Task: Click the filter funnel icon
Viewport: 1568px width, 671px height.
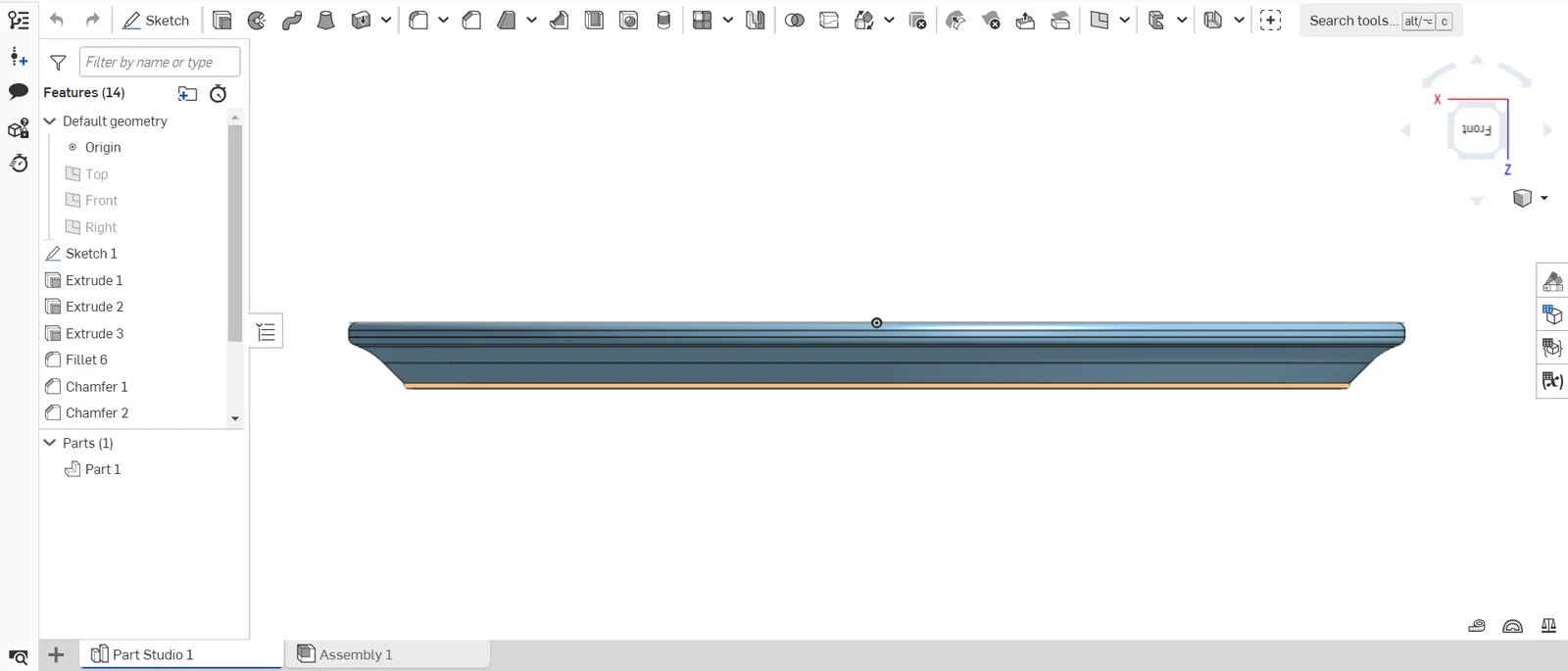Action: coord(58,63)
